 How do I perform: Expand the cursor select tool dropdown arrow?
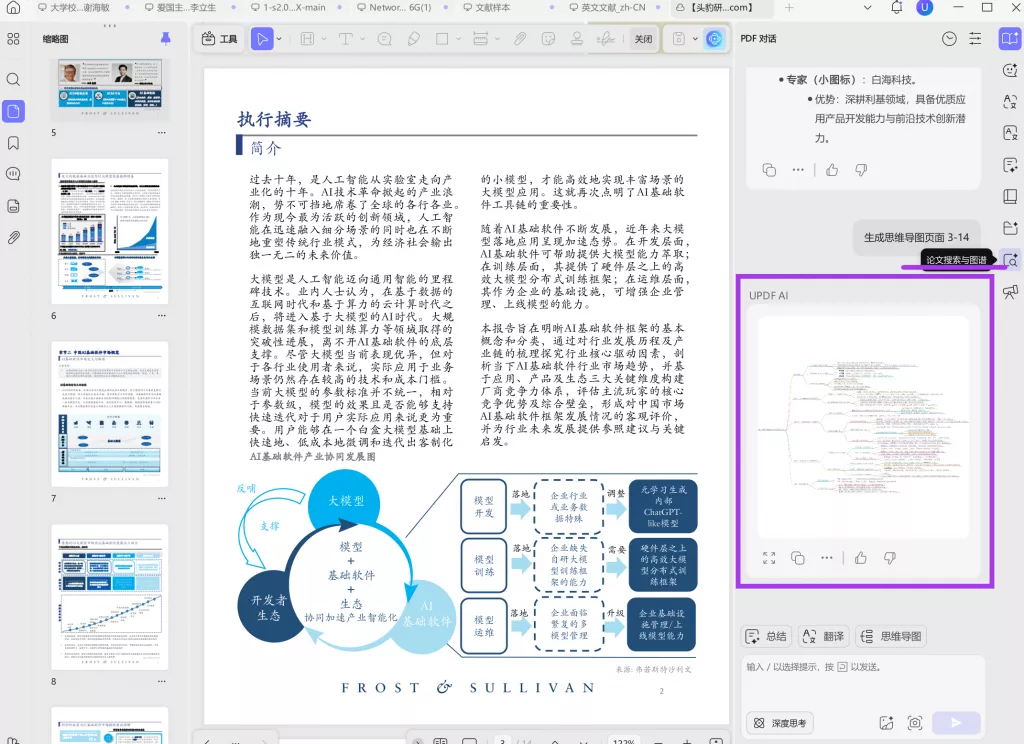coord(279,39)
